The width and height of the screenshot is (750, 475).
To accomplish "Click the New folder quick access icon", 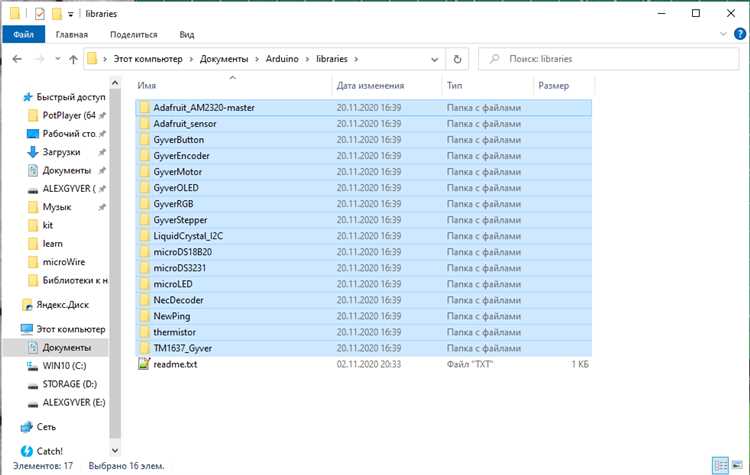I will 56,14.
